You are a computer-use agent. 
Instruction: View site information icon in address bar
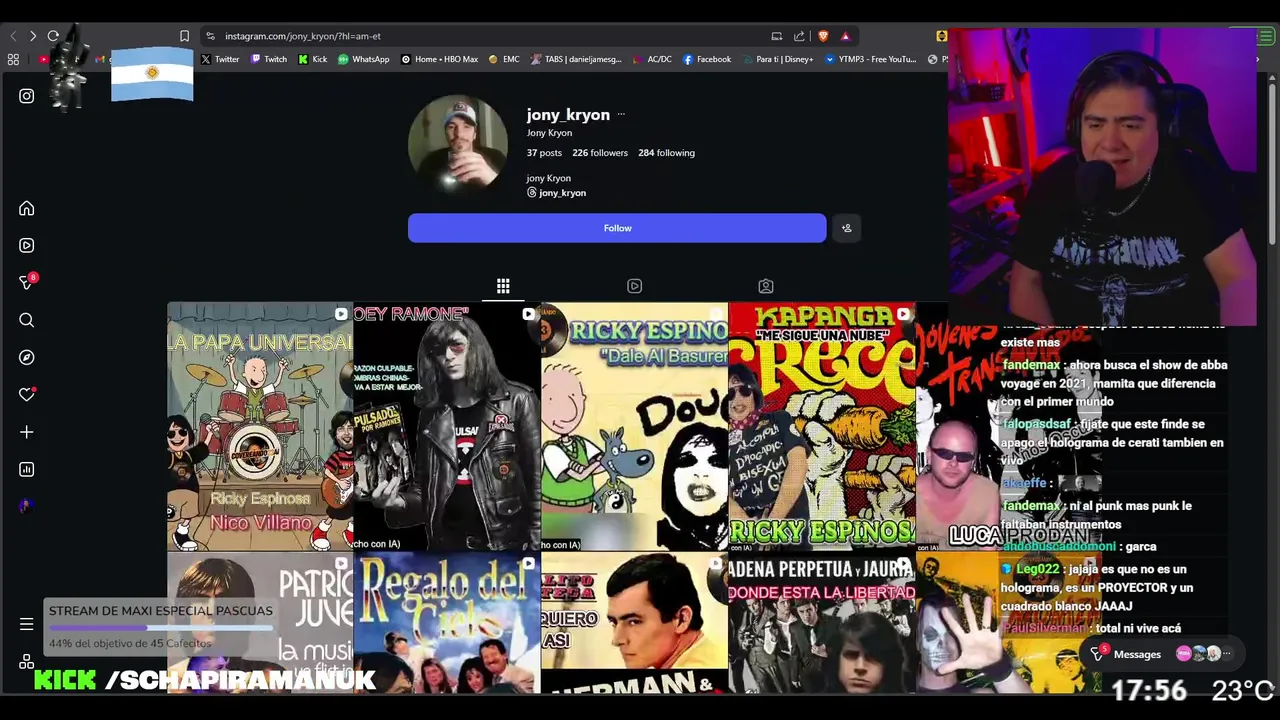[210, 36]
